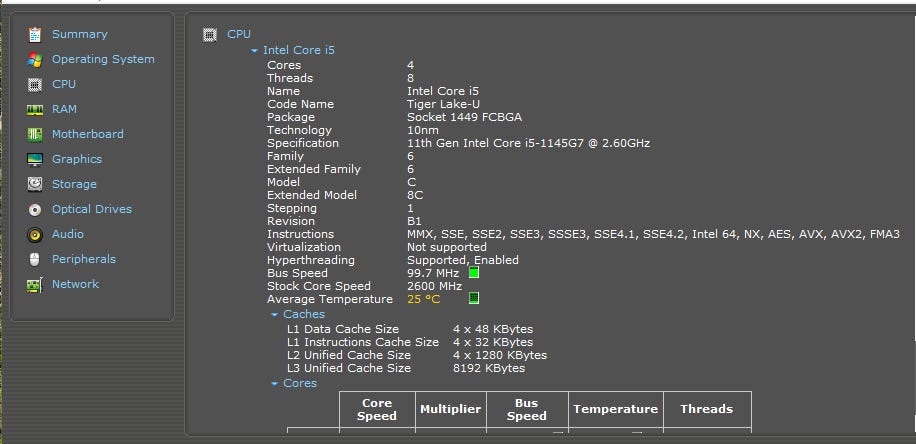Go to the RAM section
The height and width of the screenshot is (444, 916).
click(64, 109)
